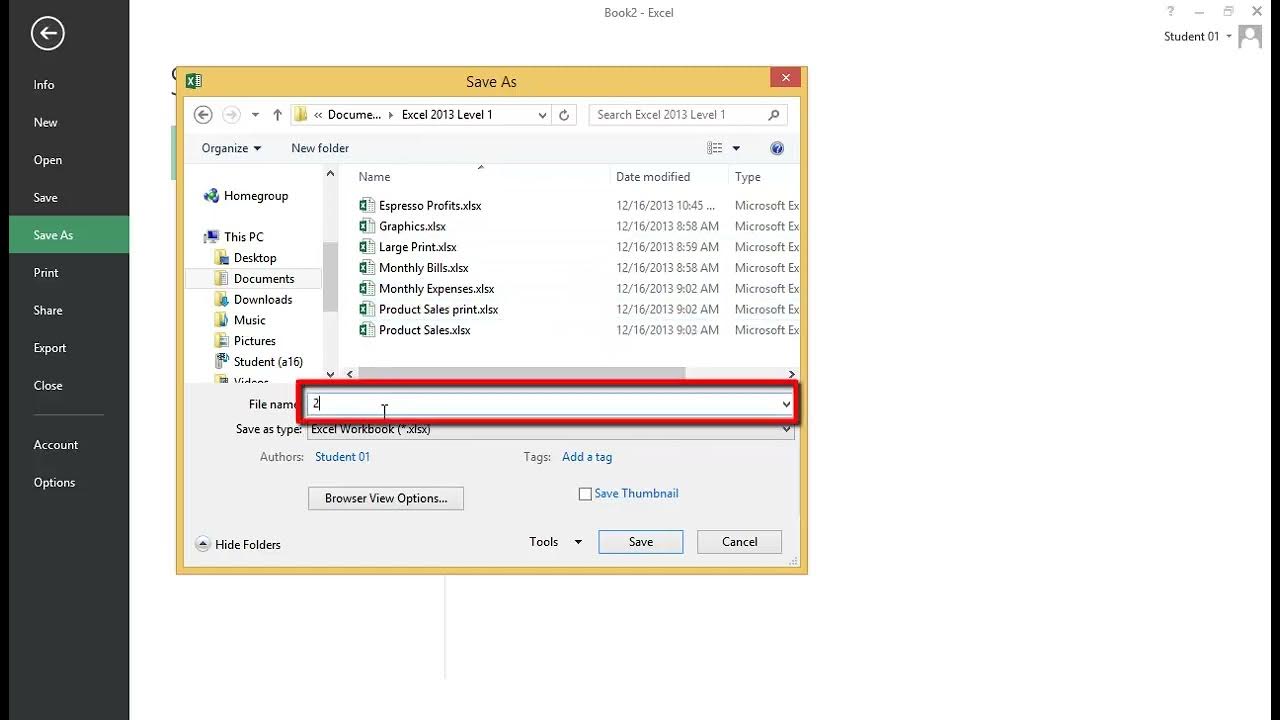
Task: Open the Music folder in navigation pane
Action: pyautogui.click(x=240, y=320)
